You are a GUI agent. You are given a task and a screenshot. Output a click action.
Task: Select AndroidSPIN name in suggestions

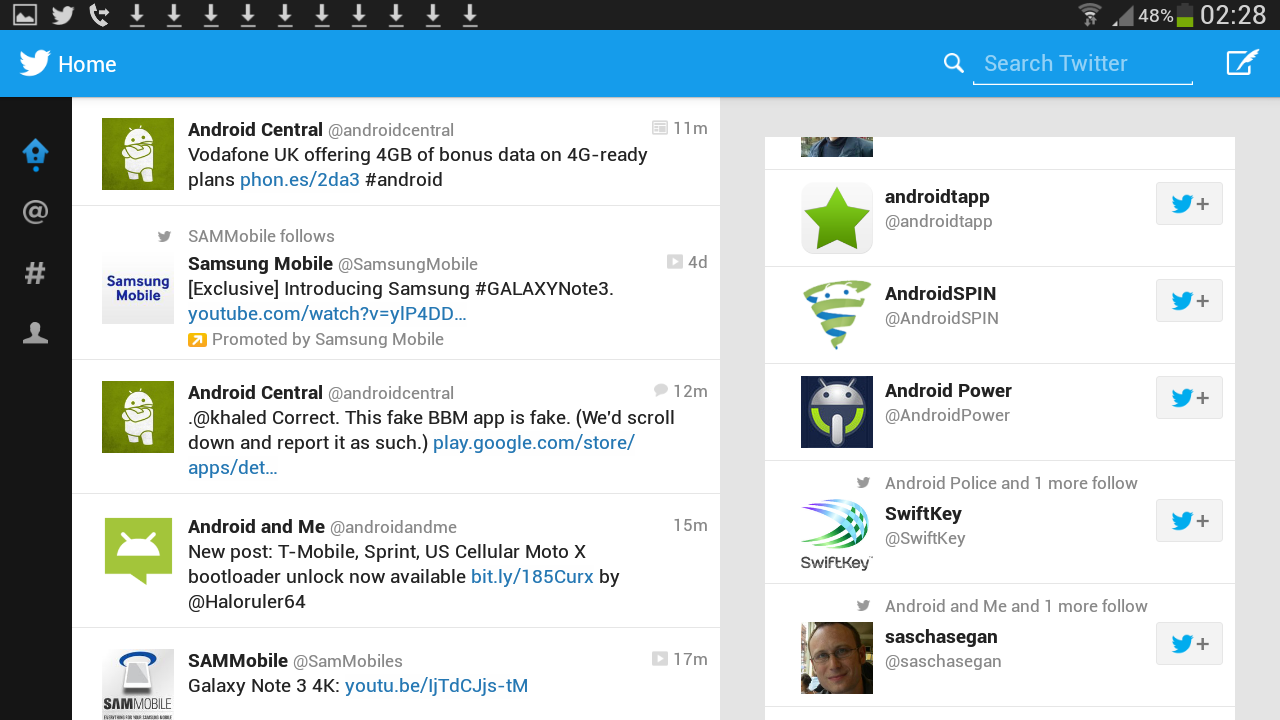pyautogui.click(x=941, y=294)
